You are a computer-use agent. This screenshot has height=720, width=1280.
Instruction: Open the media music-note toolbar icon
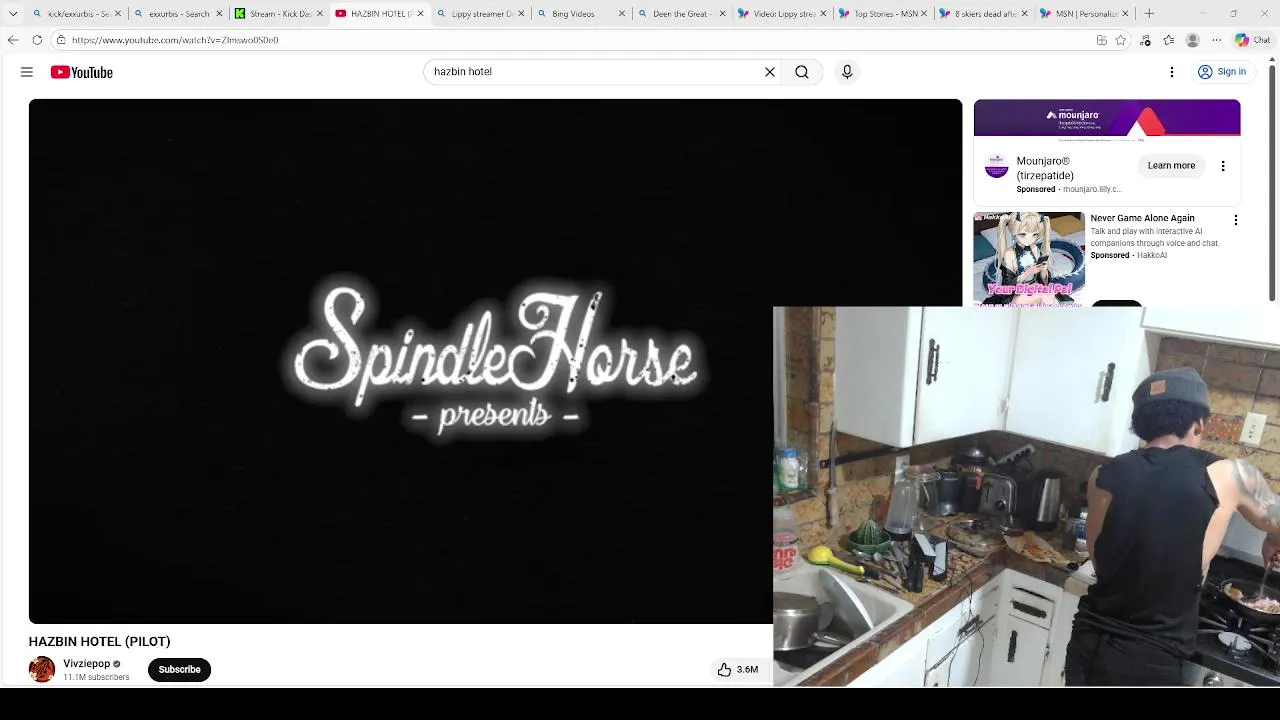click(x=1145, y=40)
